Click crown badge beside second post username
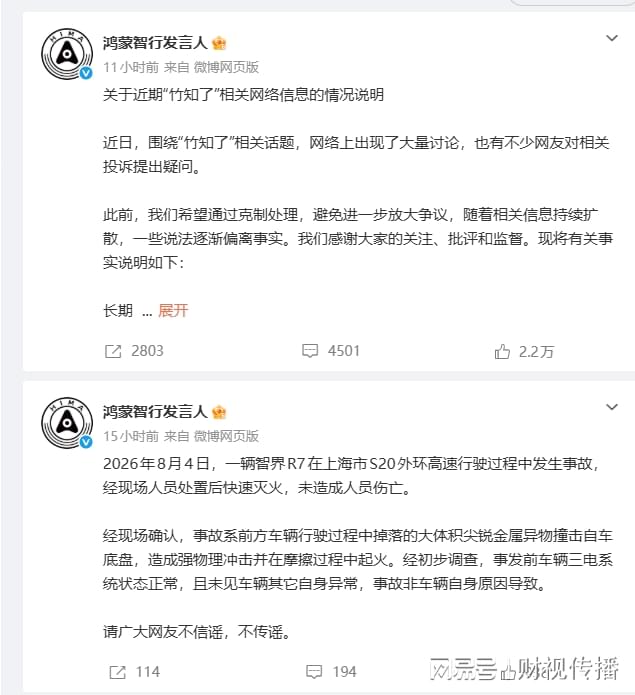Viewport: 635px width, 695px height. click(219, 412)
